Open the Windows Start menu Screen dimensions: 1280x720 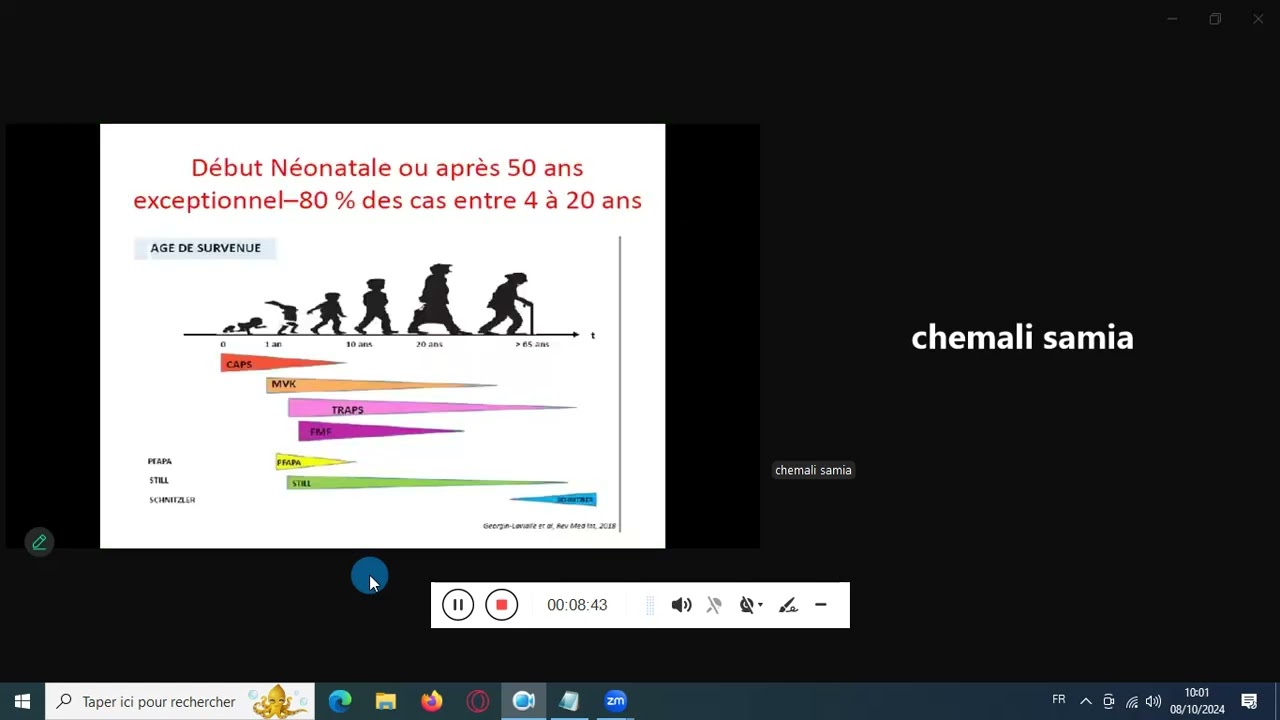tap(22, 701)
